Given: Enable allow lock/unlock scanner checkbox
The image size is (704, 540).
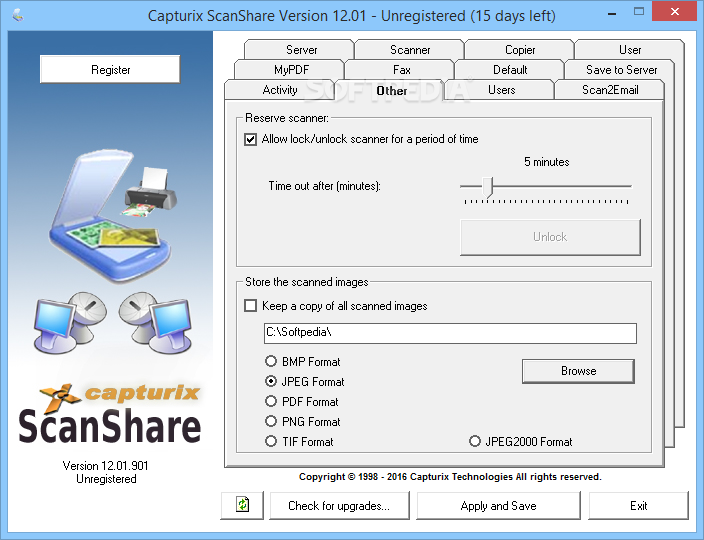Looking at the screenshot, I should click(251, 139).
